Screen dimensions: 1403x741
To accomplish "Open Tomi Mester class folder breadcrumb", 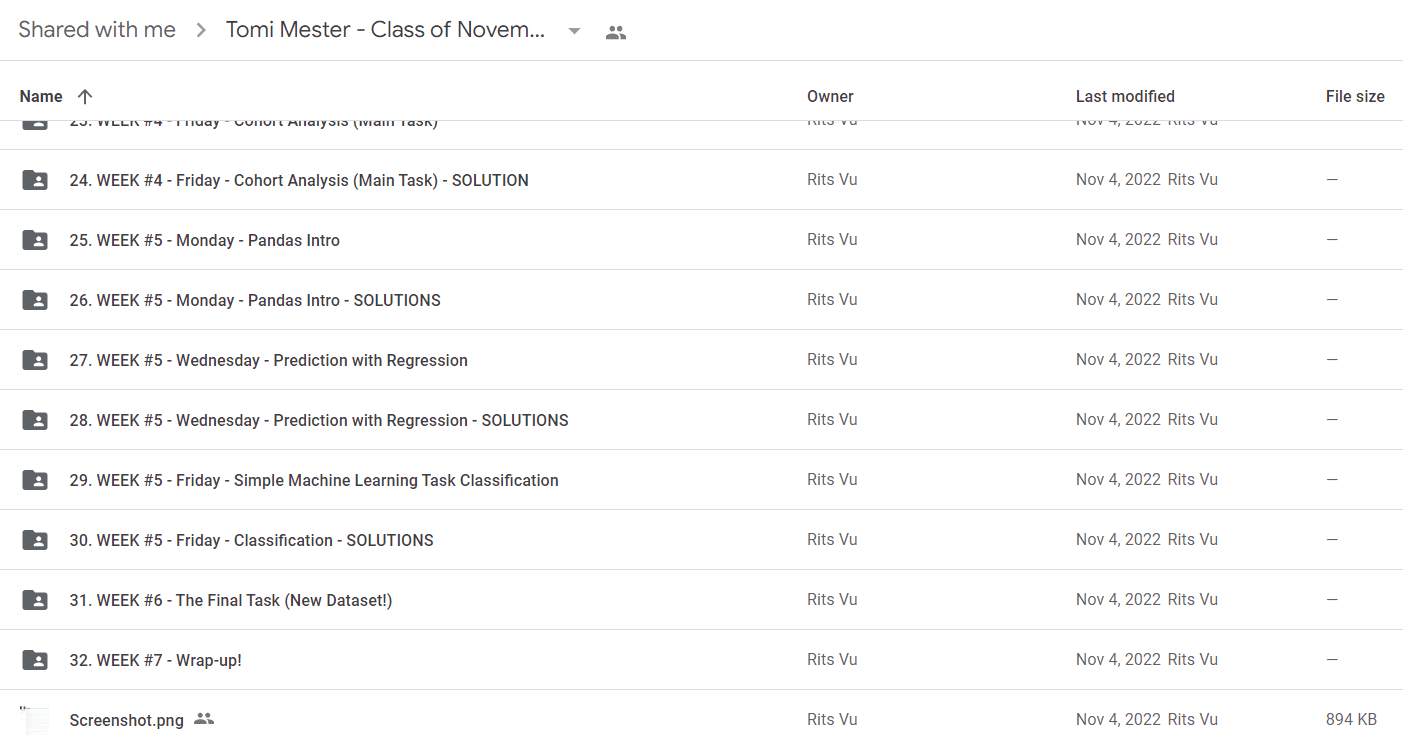I will pos(386,30).
